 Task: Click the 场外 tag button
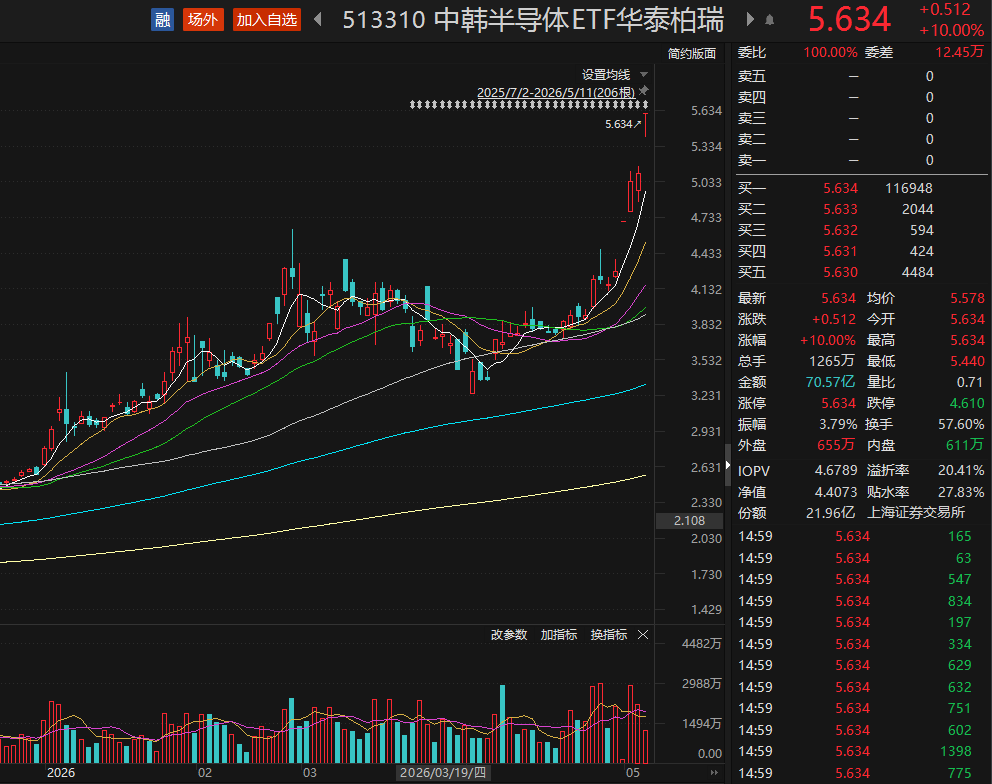coord(203,20)
